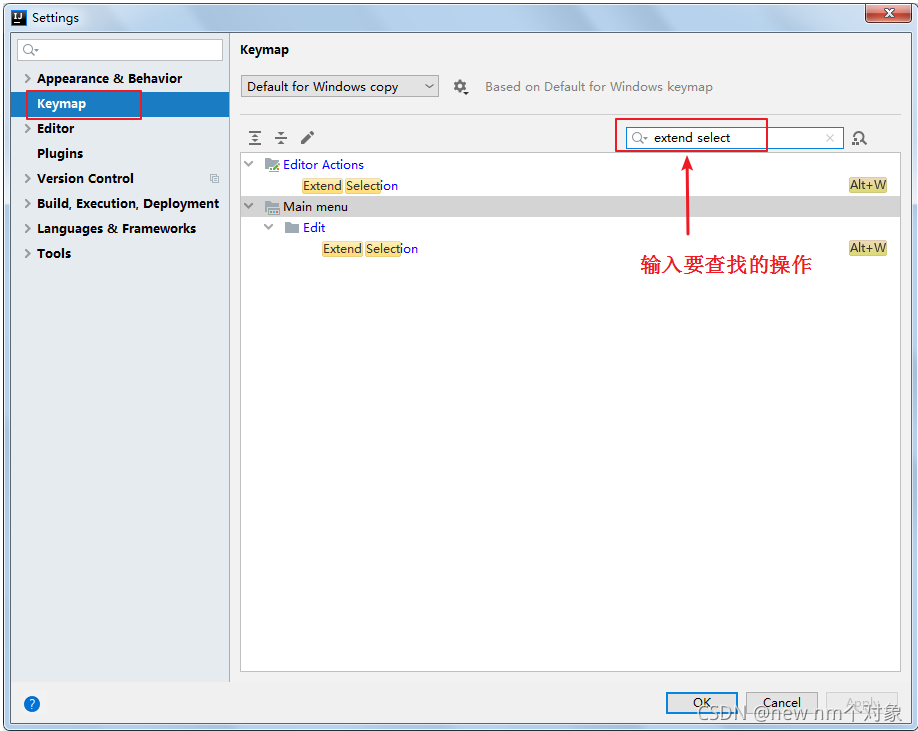Screen dimensions: 918x731
Task: Select the Tools category label
Action: click(54, 253)
